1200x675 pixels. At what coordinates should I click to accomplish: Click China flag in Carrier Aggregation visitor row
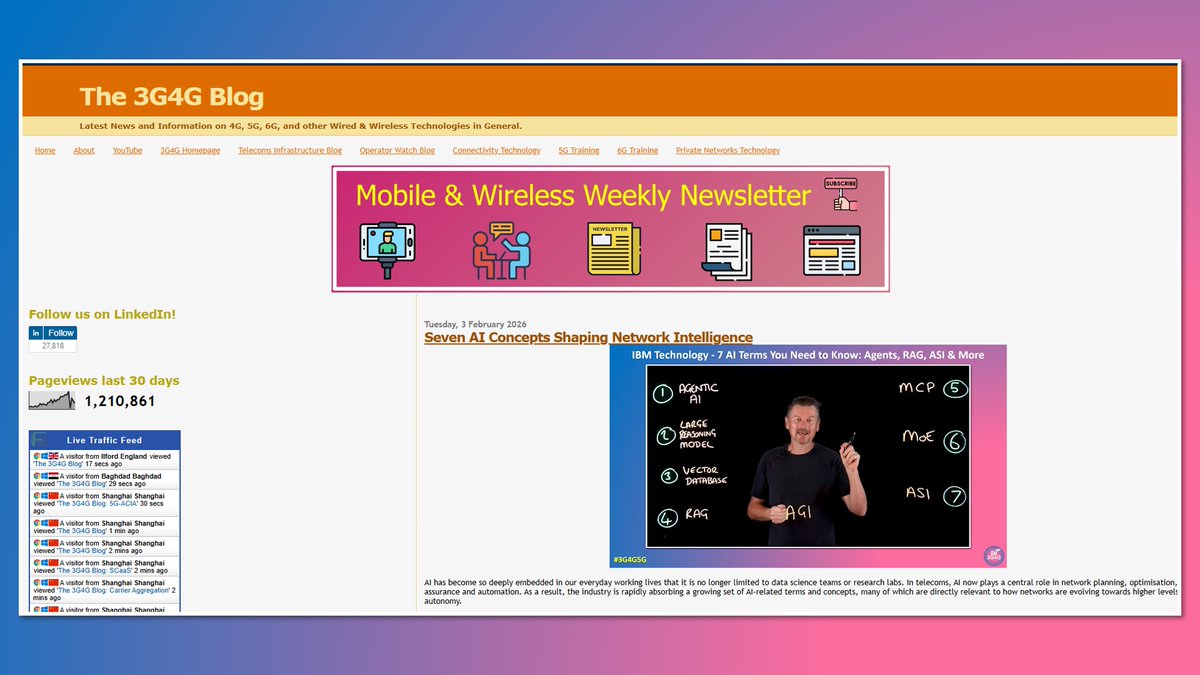coord(53,583)
